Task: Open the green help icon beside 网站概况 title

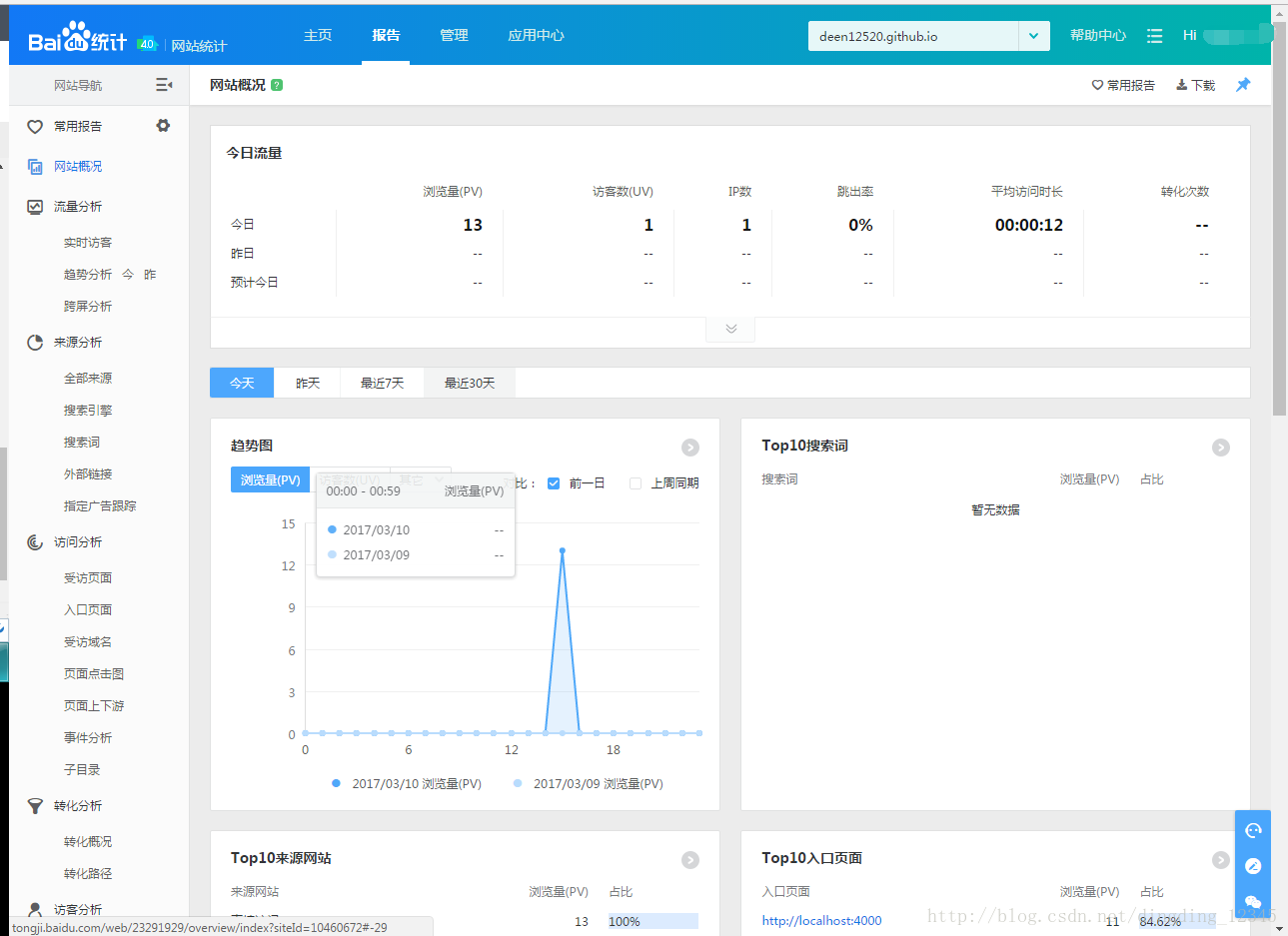Action: (x=277, y=85)
